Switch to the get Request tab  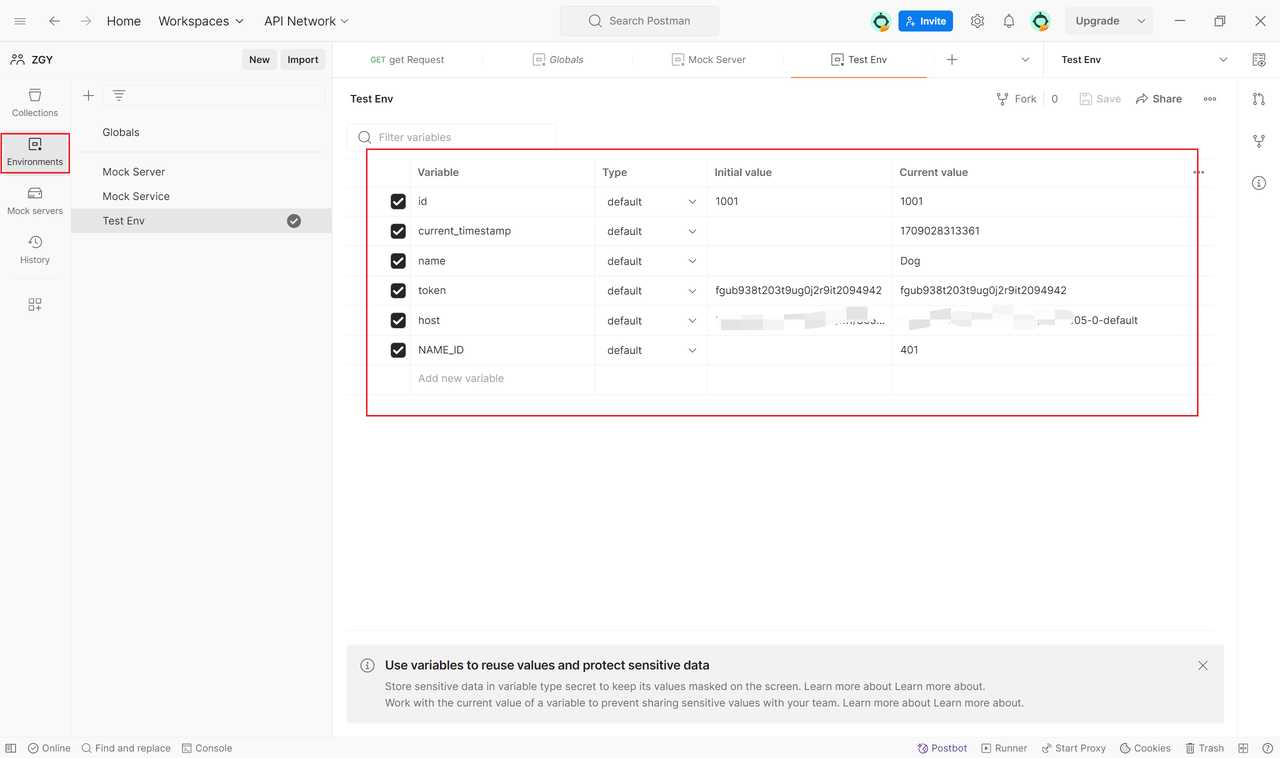pos(407,60)
